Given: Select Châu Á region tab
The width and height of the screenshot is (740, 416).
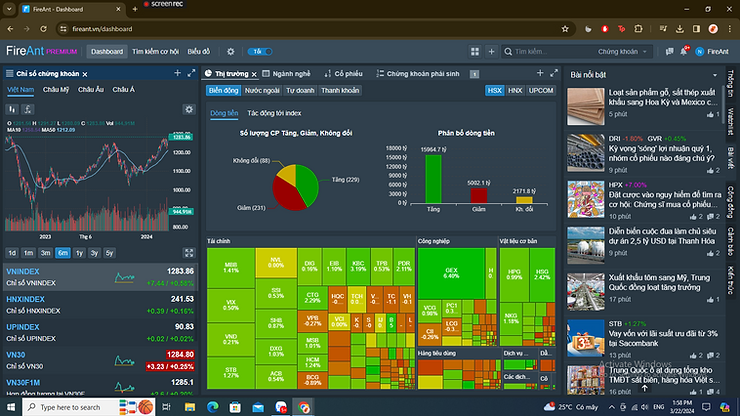Looking at the screenshot, I should point(124,90).
